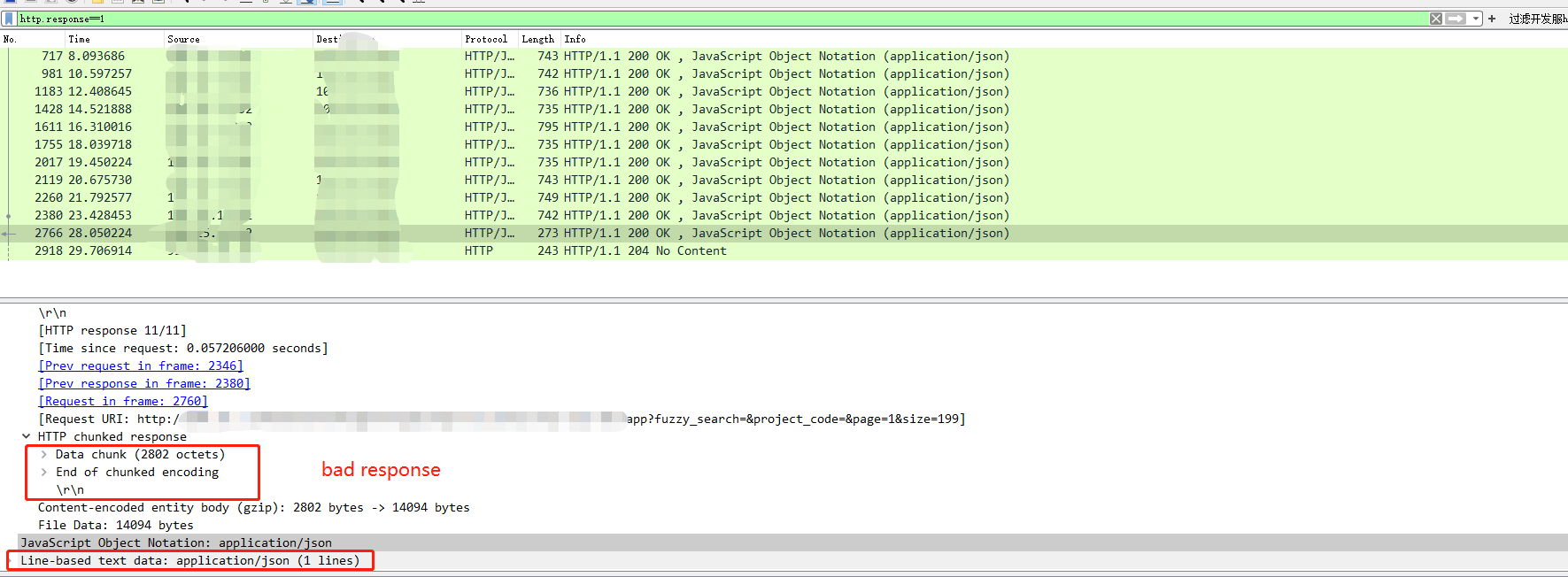Viewport: 1568px width, 577px height.
Task: Apply the display filter arrow button
Action: click(1456, 19)
